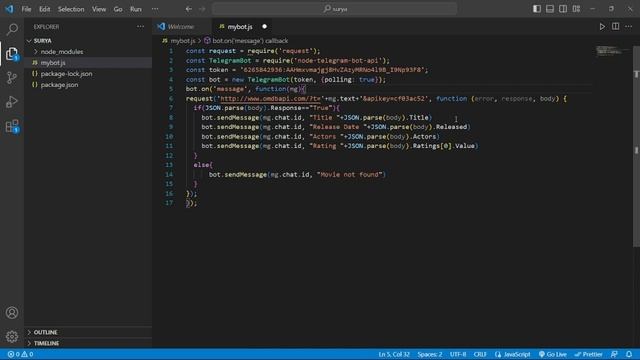Click the "Movie not found" string
The height and width of the screenshot is (360, 640).
coord(349,175)
